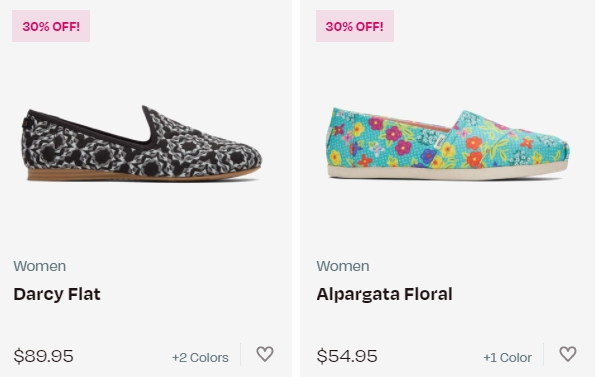Expand the +1 Color option for Alpargata Floral
This screenshot has width=605, height=377.
click(x=507, y=357)
